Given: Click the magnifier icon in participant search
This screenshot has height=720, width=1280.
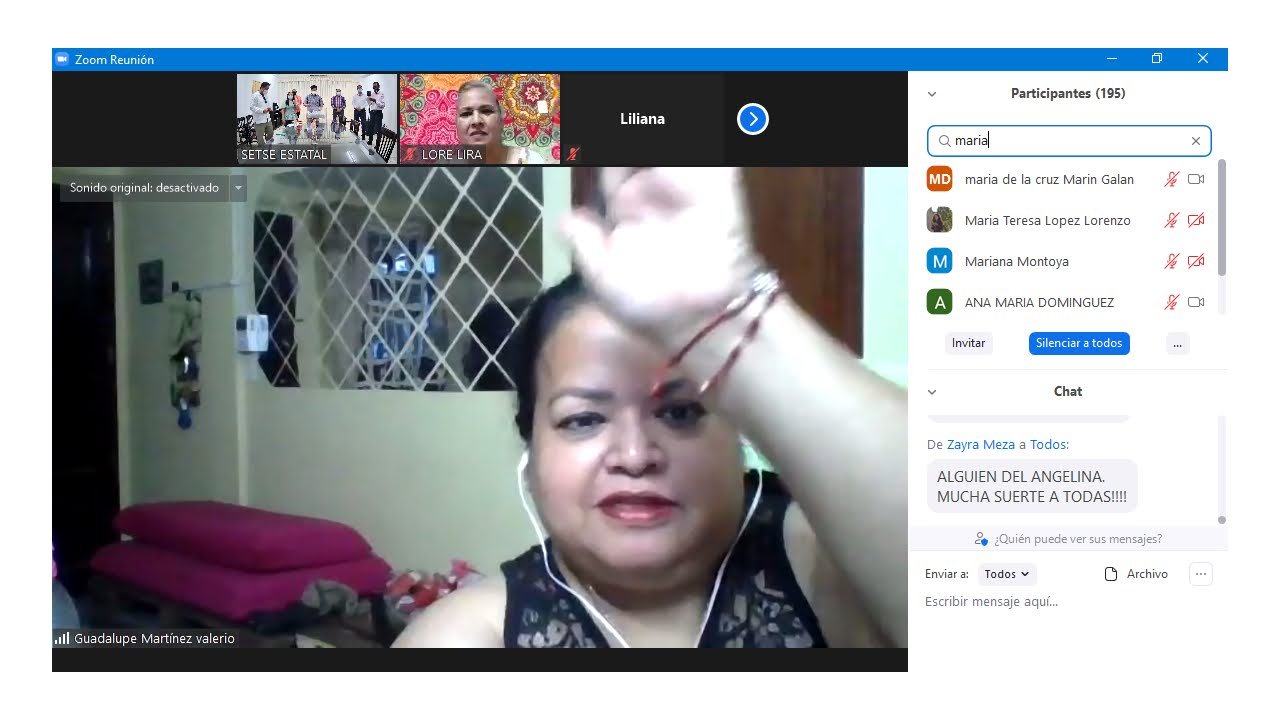Looking at the screenshot, I should click(x=944, y=141).
